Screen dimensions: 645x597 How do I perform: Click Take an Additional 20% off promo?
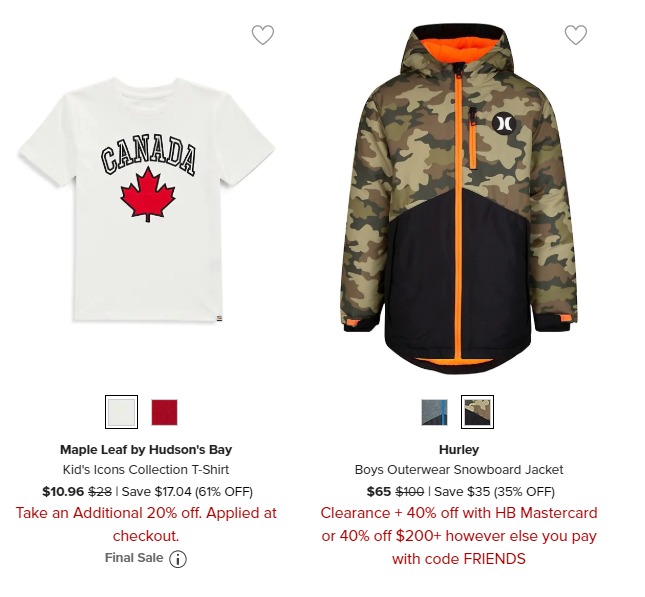tap(146, 524)
